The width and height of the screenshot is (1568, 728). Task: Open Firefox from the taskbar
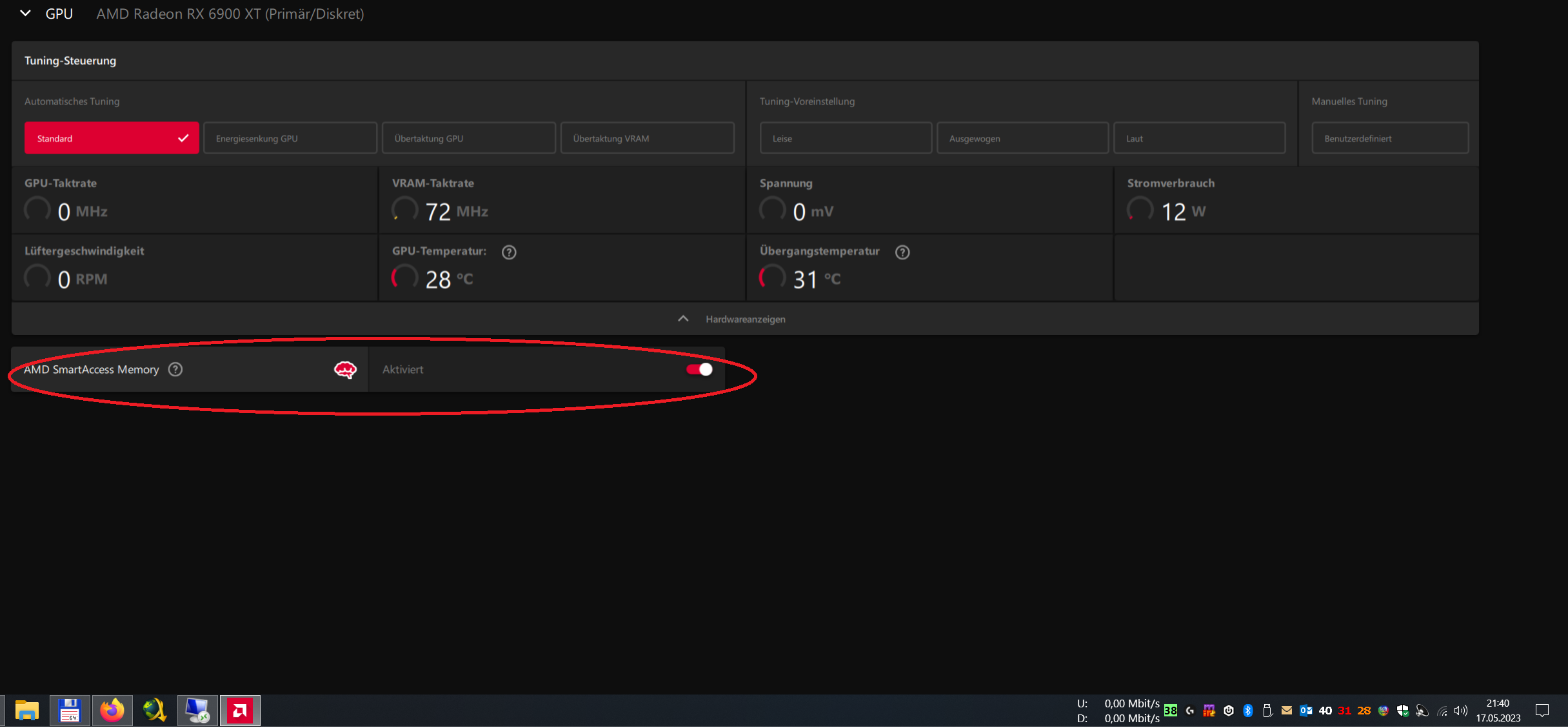click(x=112, y=711)
